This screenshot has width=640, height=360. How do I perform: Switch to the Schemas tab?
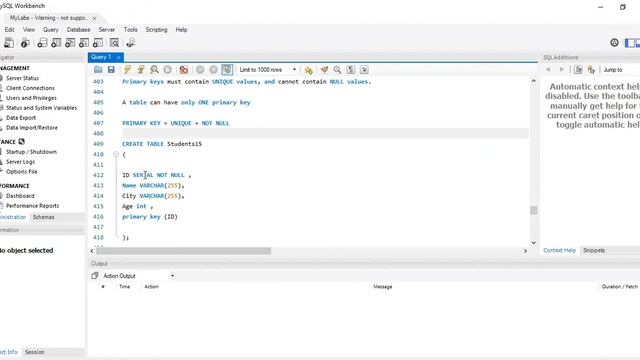point(44,217)
